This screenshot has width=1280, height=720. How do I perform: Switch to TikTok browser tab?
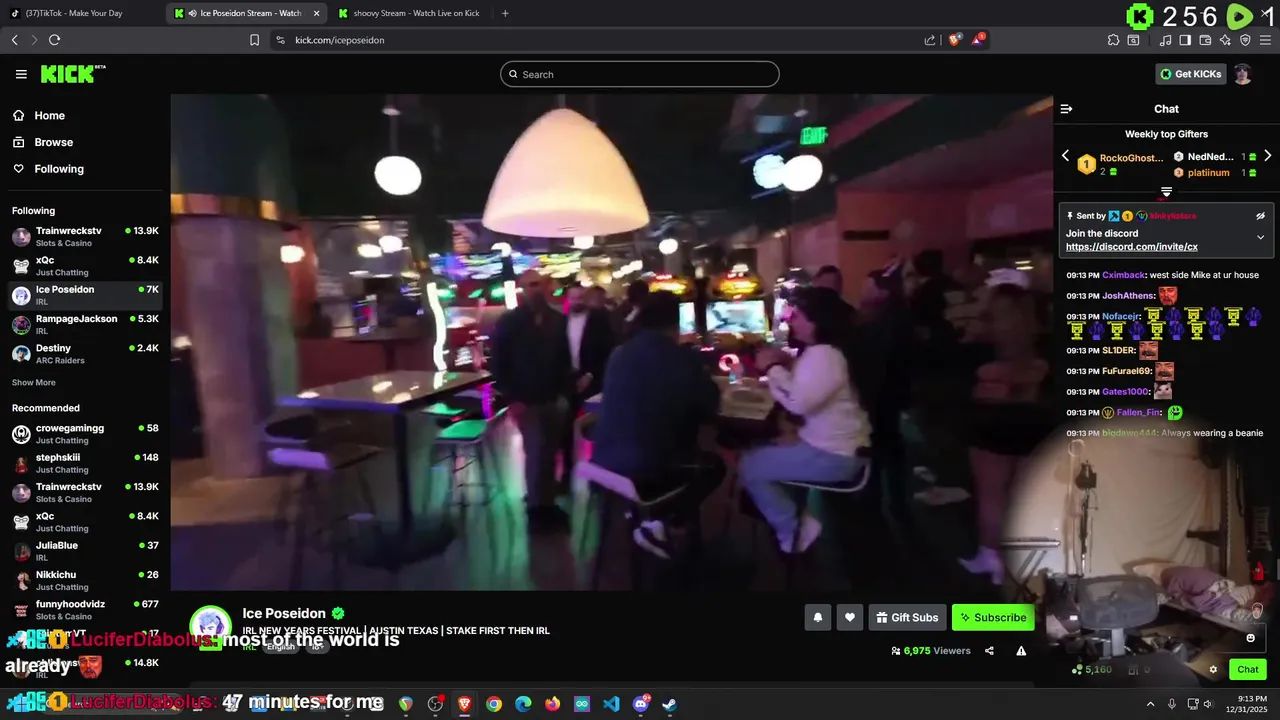[x=80, y=13]
